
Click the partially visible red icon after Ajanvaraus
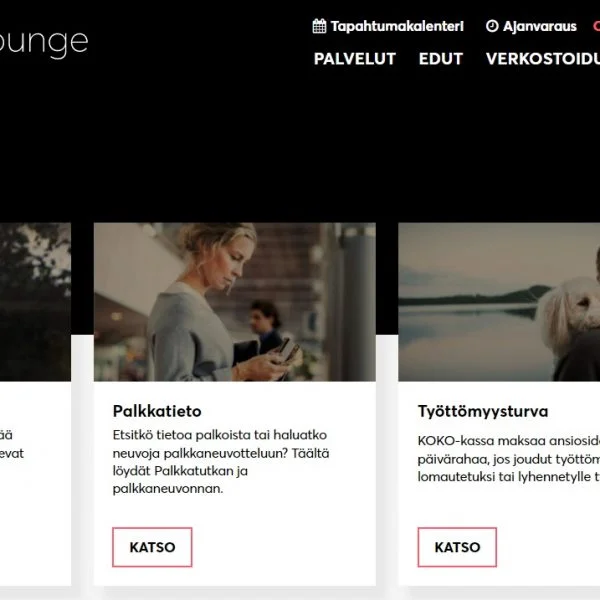(x=597, y=26)
